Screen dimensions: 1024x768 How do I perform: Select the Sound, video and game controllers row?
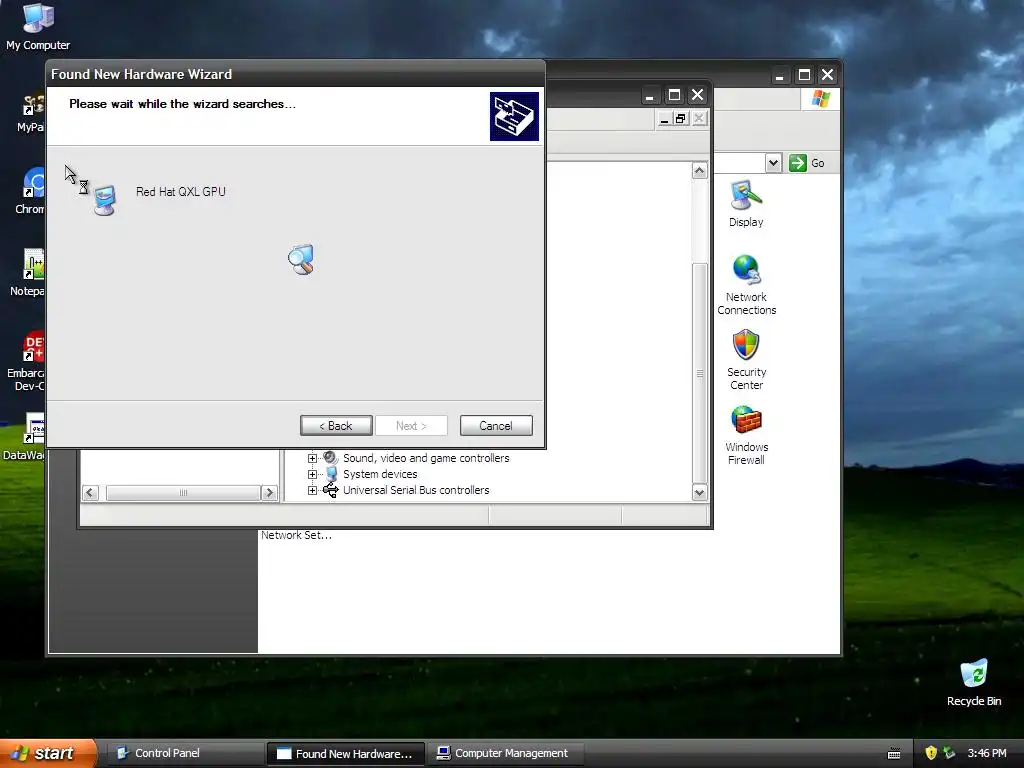point(426,458)
